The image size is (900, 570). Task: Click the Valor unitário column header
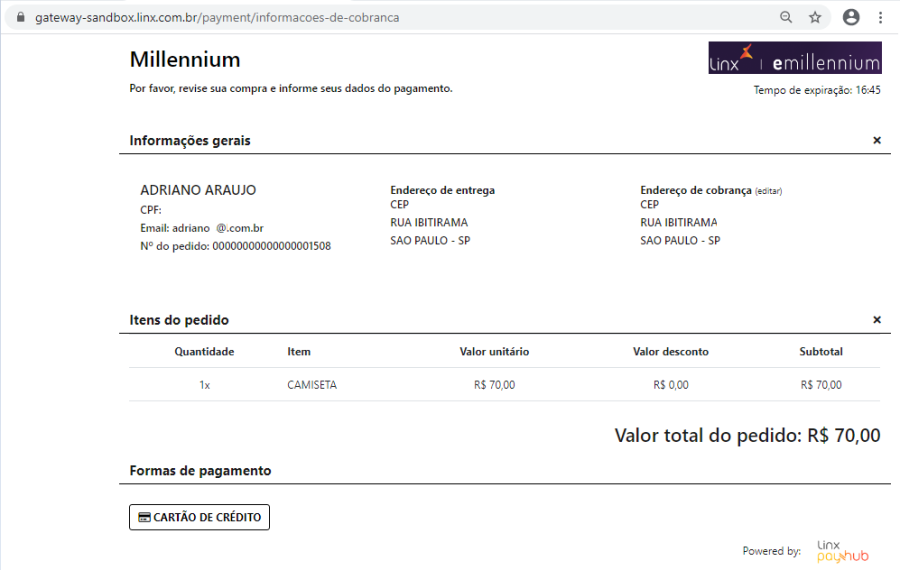click(x=494, y=352)
